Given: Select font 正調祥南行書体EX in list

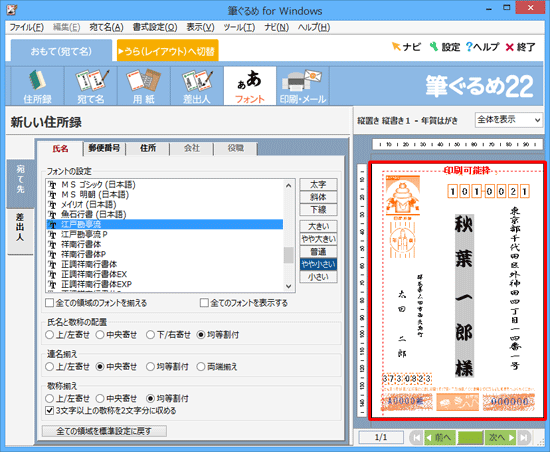Looking at the screenshot, I should [165, 274].
